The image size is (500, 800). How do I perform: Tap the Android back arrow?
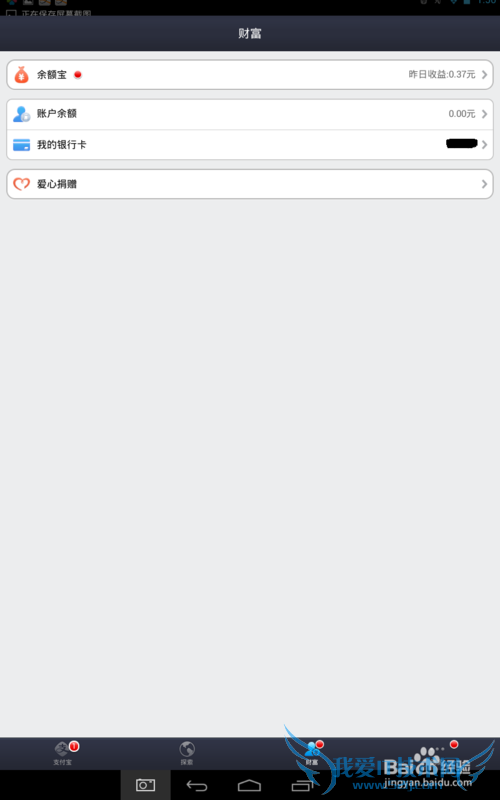point(196,786)
